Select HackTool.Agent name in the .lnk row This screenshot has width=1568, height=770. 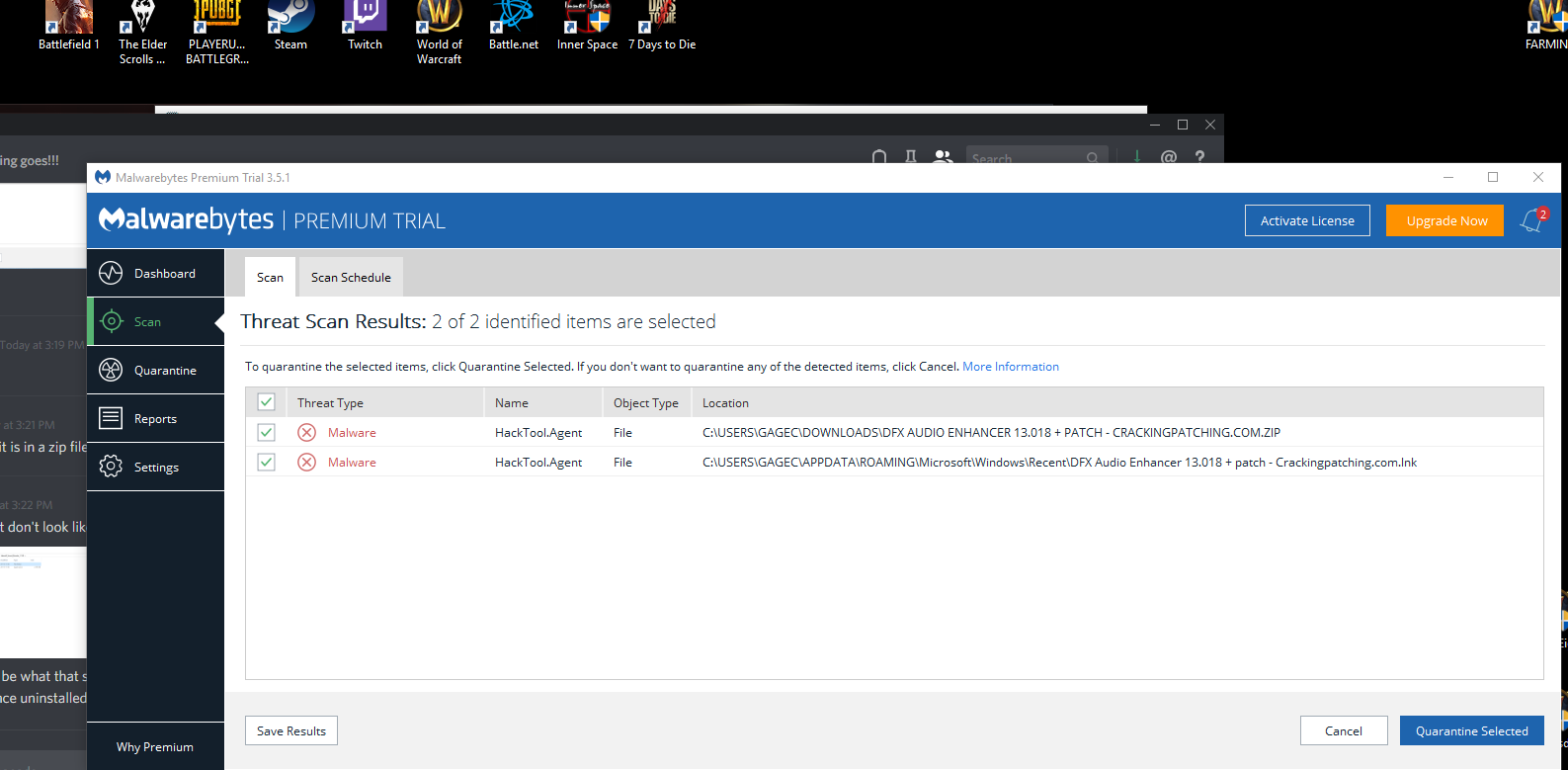point(538,463)
